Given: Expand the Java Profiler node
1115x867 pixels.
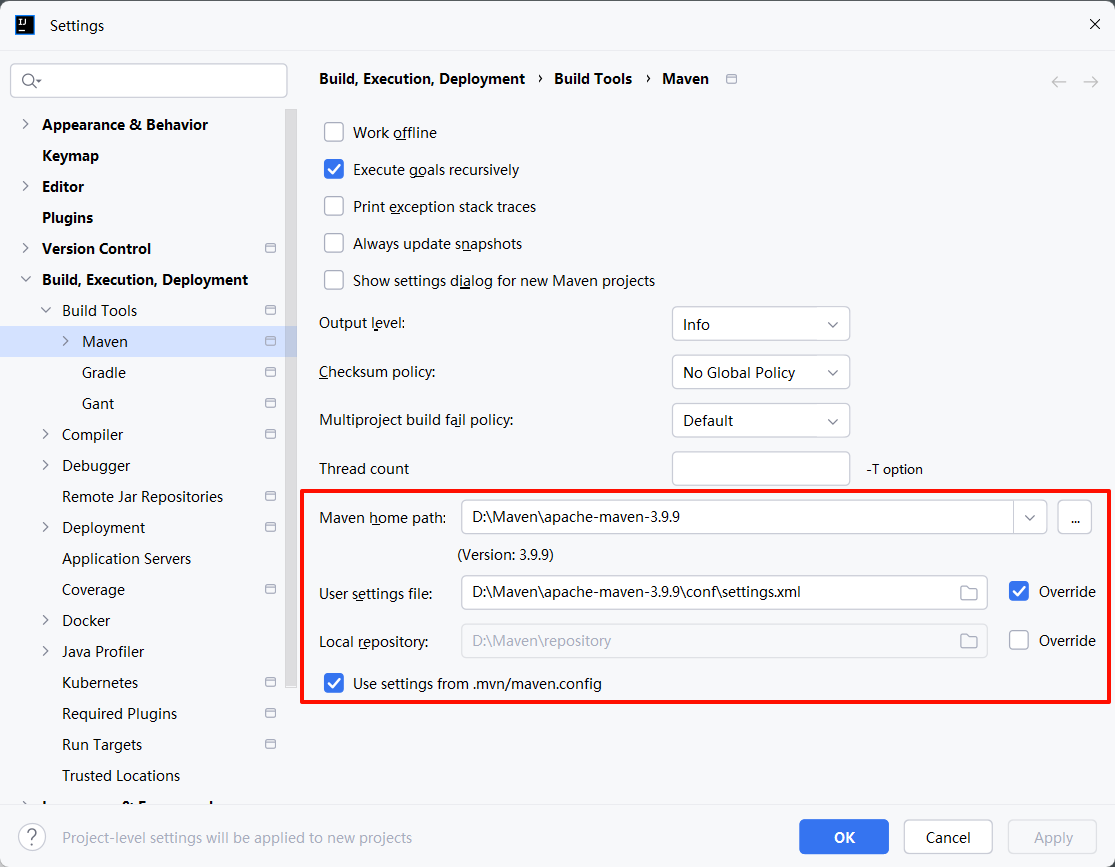Looking at the screenshot, I should tap(46, 651).
